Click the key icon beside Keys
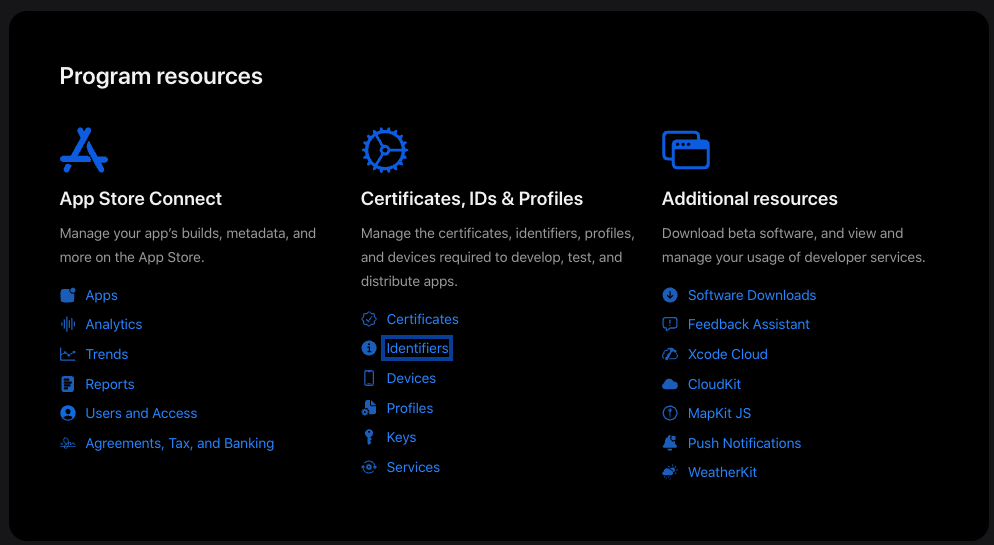The image size is (994, 545). pyautogui.click(x=369, y=437)
